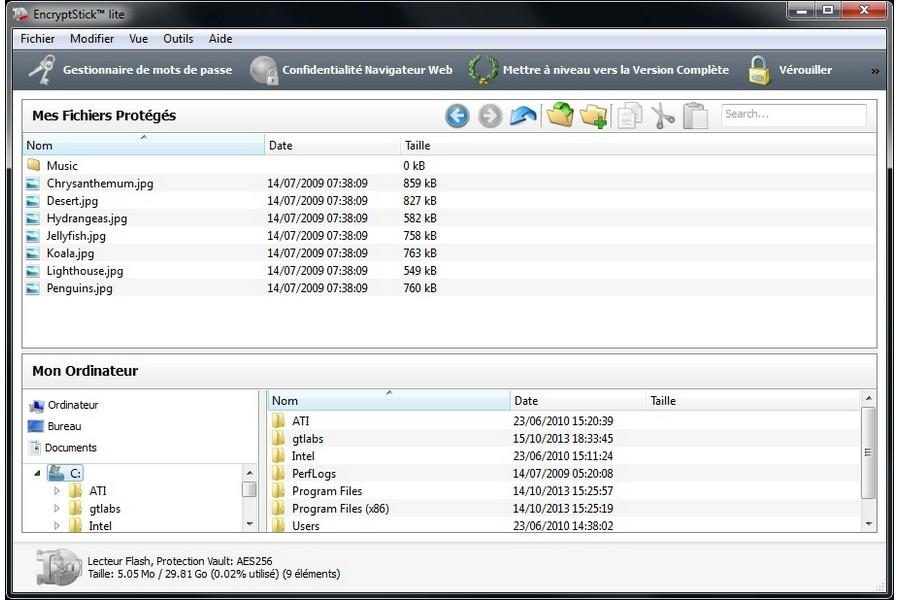Click the file list scrollbar up arrow
900x600 pixels.
[868, 398]
